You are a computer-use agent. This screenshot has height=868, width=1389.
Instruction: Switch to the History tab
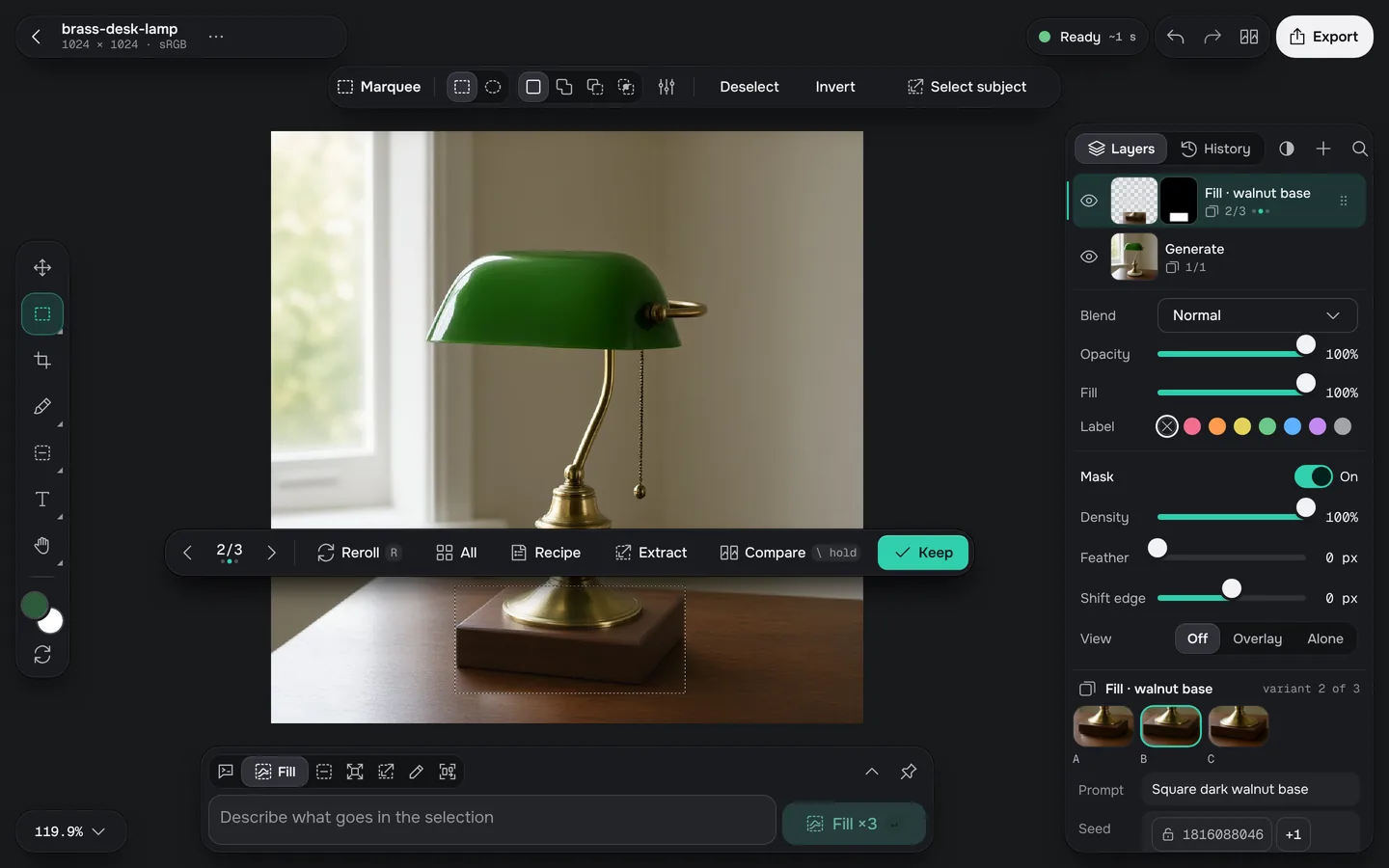tap(1215, 149)
